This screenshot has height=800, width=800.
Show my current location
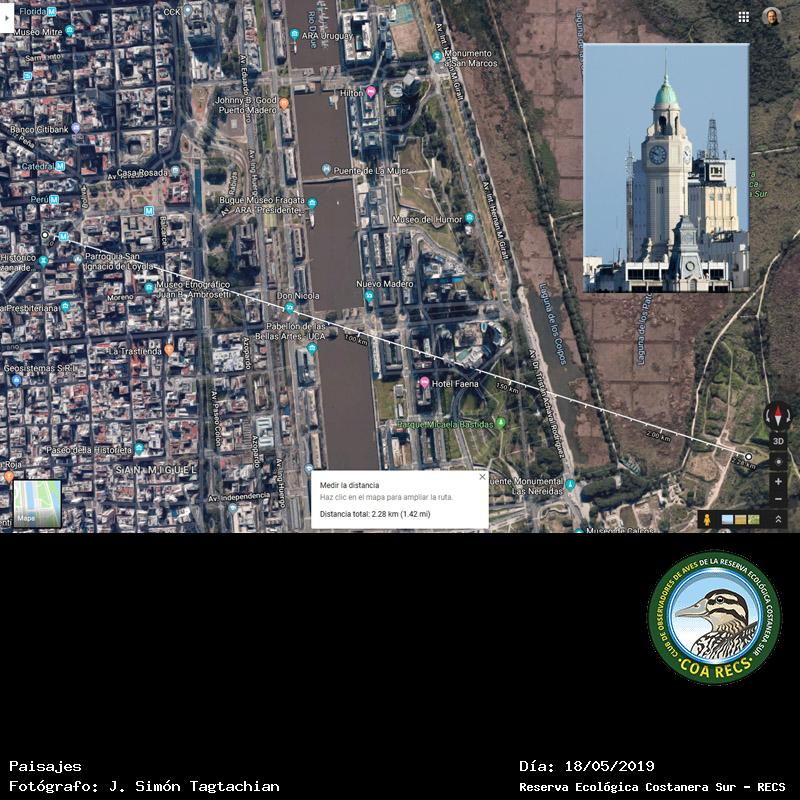[x=778, y=462]
